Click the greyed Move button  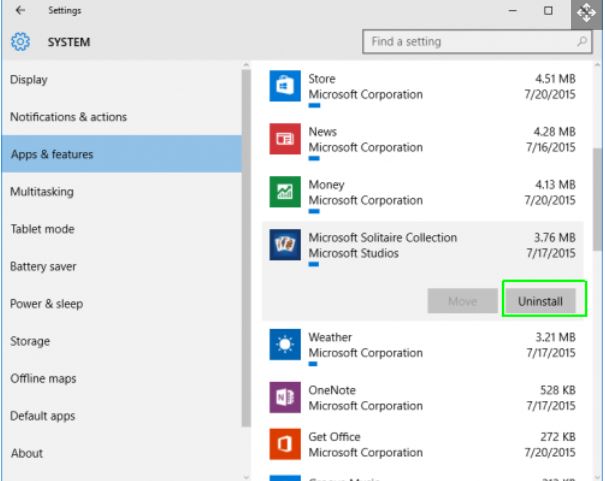coord(462,301)
